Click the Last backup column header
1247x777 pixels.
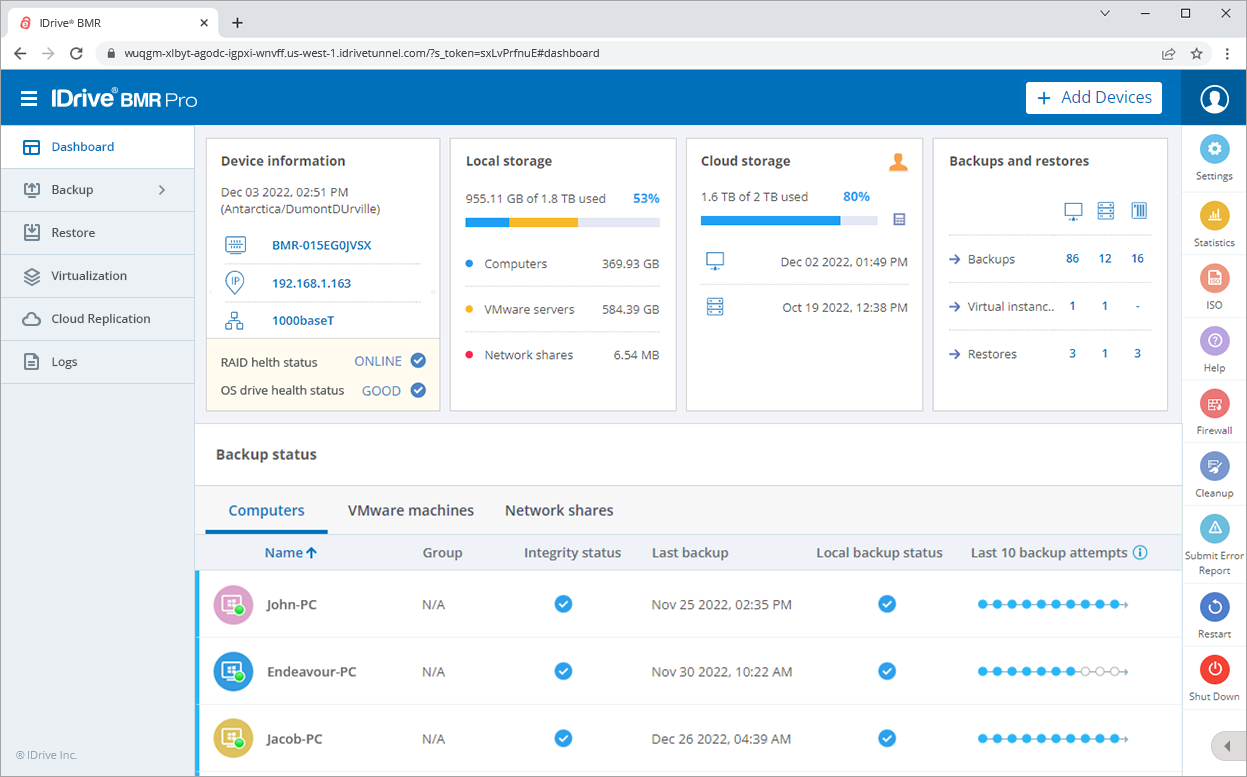[x=690, y=553]
